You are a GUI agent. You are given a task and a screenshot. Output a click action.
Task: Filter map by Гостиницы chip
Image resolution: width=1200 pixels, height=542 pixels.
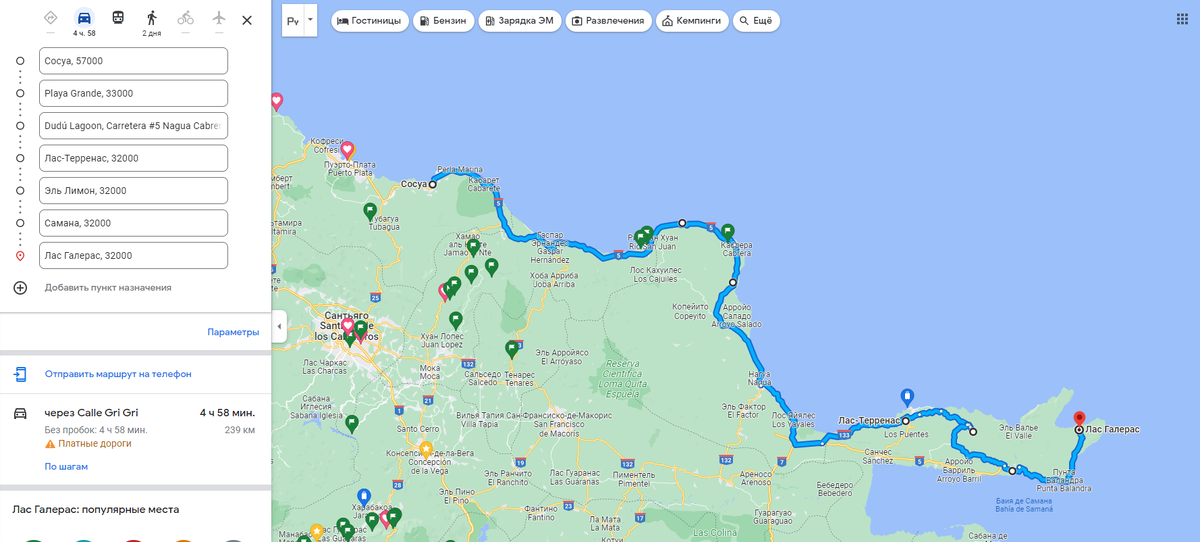pyautogui.click(x=370, y=21)
